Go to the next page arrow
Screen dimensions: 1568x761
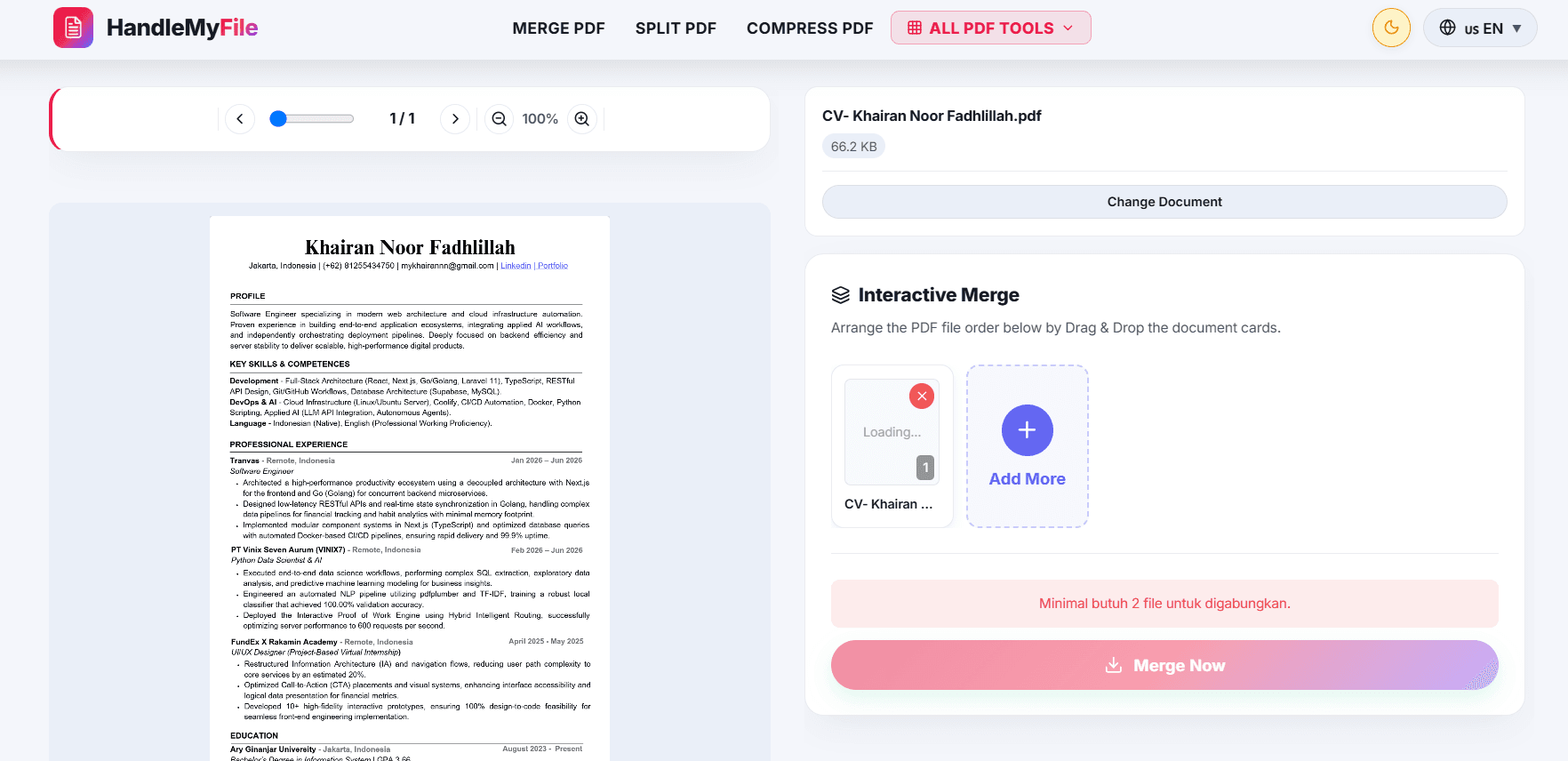pos(455,118)
